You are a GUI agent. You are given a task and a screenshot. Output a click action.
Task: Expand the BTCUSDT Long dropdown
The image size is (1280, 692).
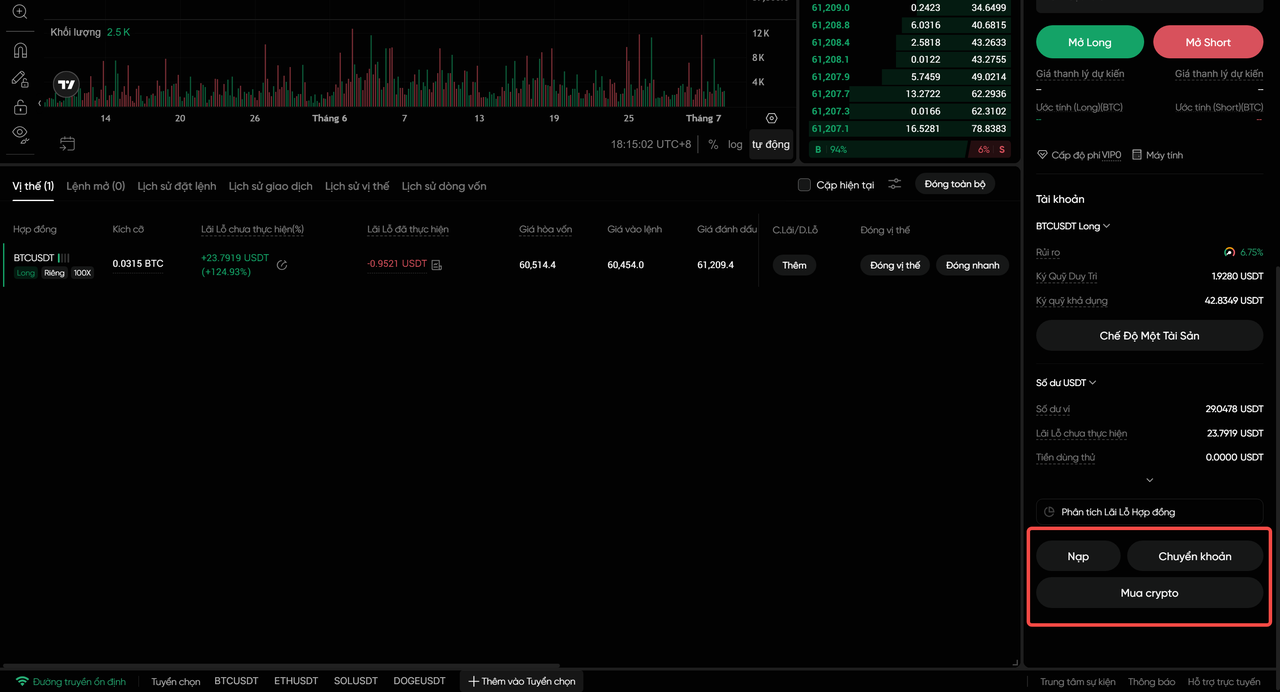click(x=1073, y=226)
